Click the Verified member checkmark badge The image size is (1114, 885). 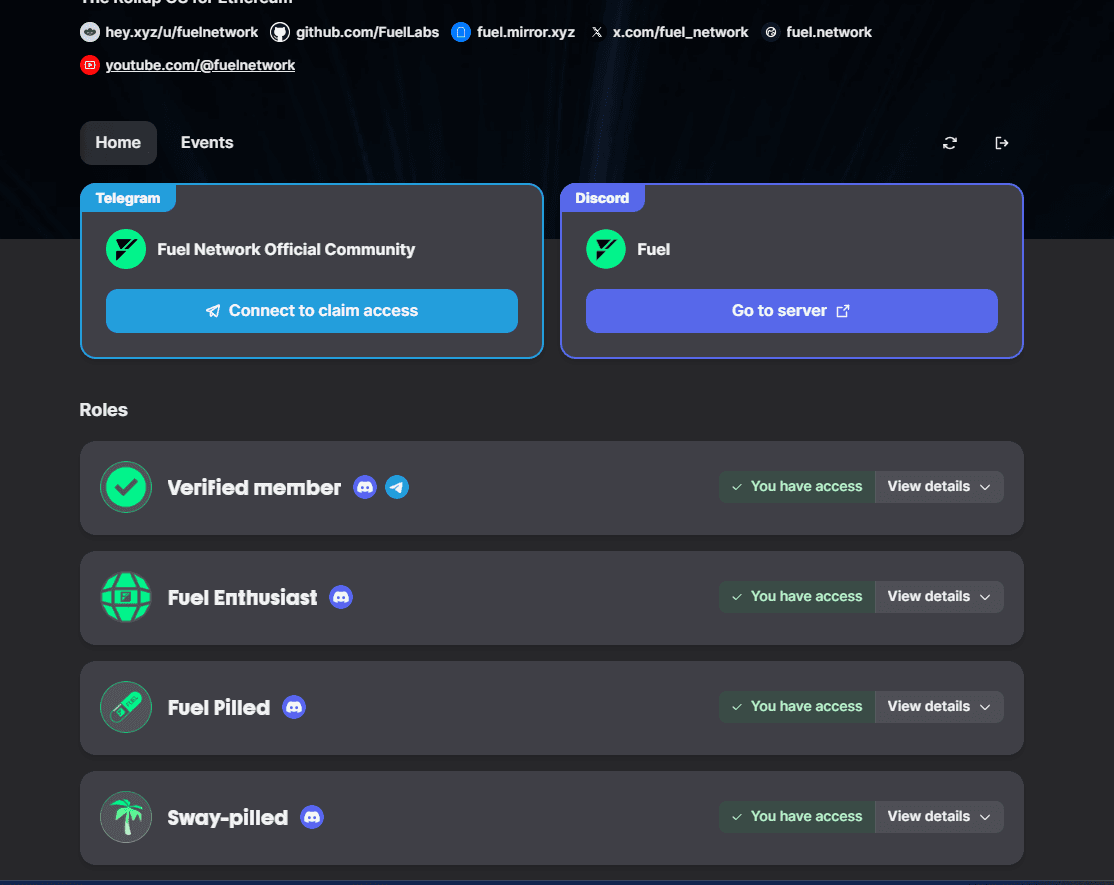(x=126, y=487)
